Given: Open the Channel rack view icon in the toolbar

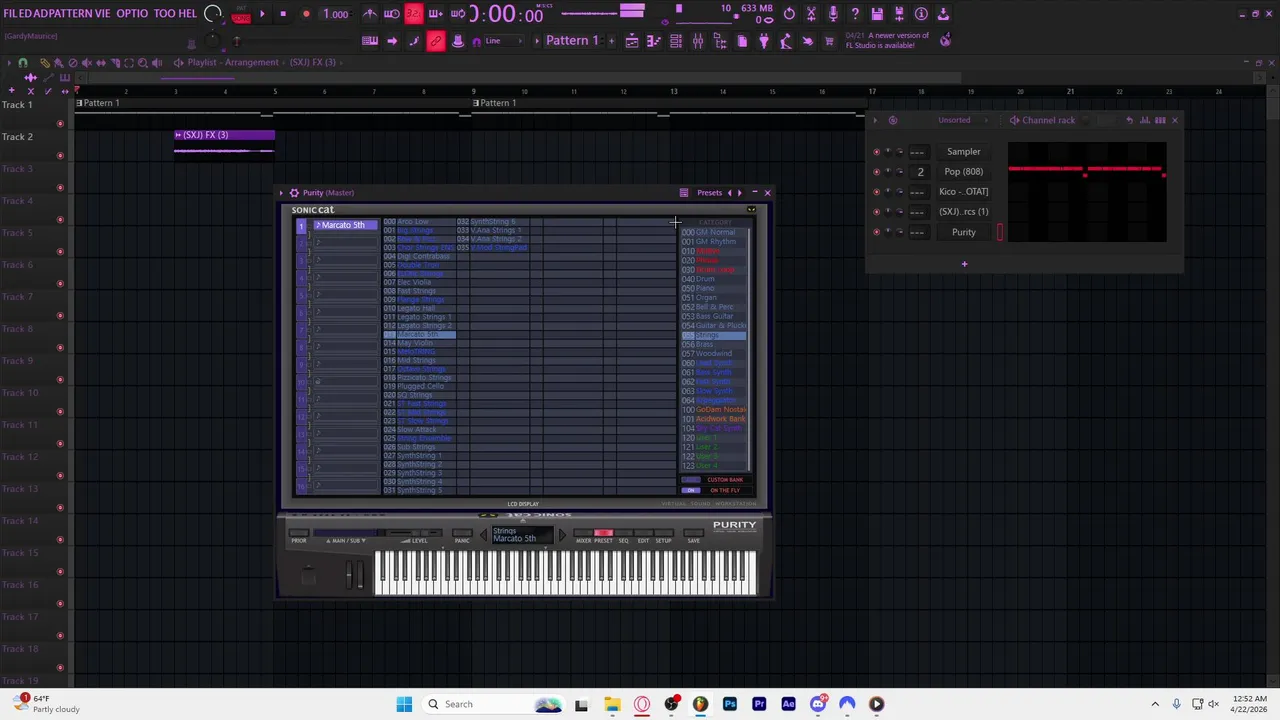Looking at the screenshot, I should (x=675, y=41).
